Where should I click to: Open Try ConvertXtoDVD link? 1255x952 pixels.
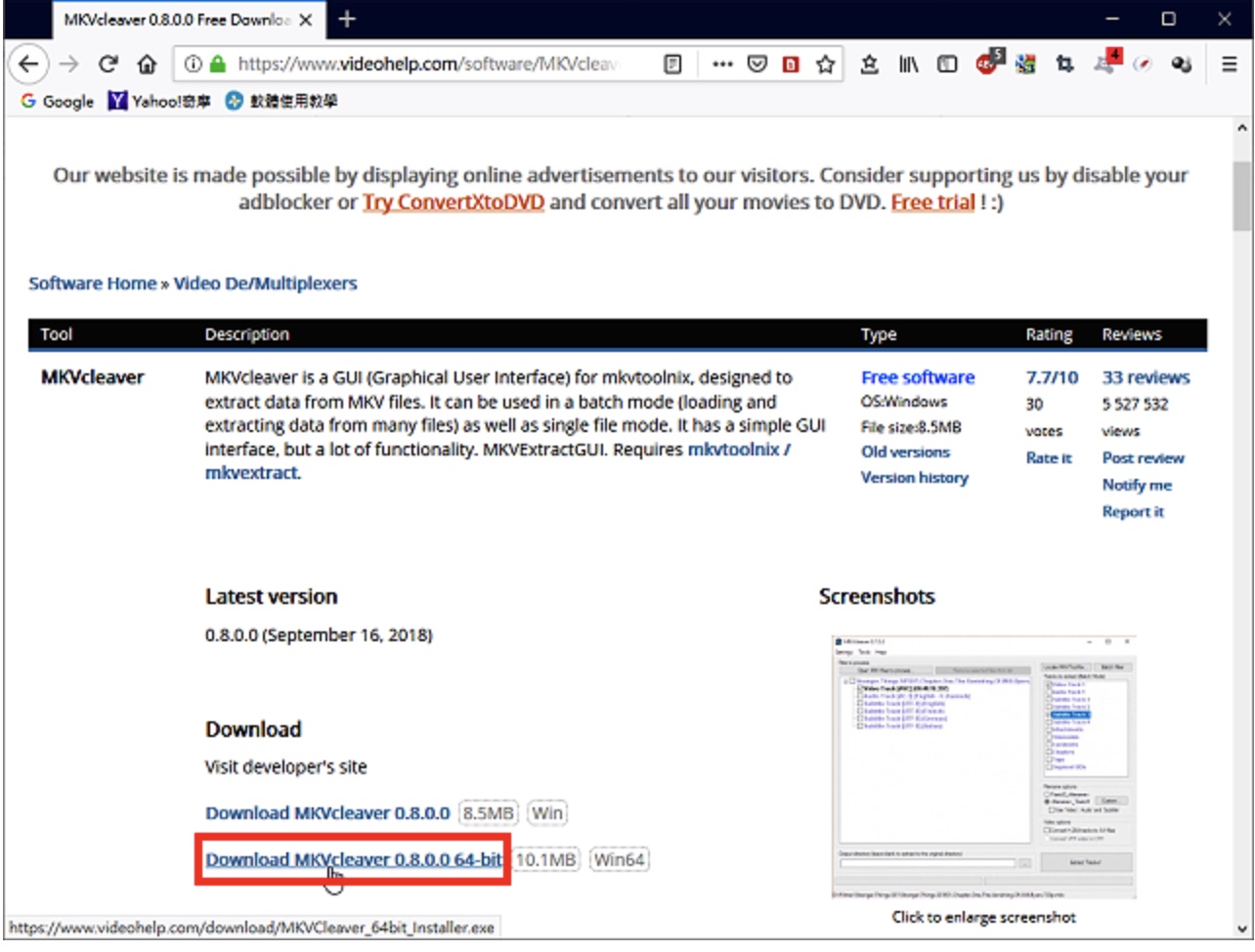click(454, 202)
